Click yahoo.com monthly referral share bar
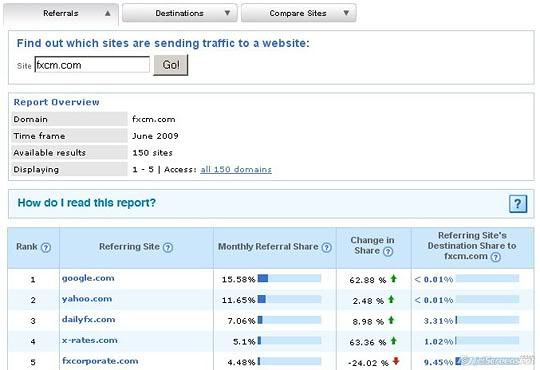 [289, 299]
